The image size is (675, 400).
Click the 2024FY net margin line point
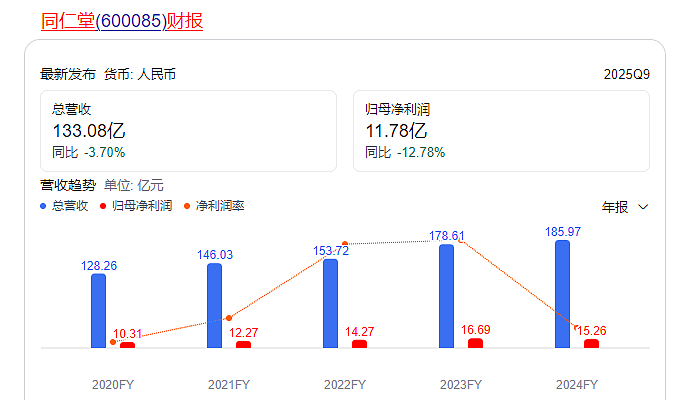[x=577, y=328]
